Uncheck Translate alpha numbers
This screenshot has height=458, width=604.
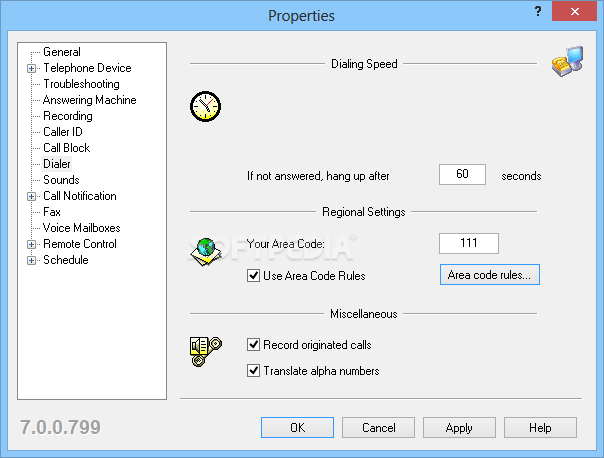[253, 371]
